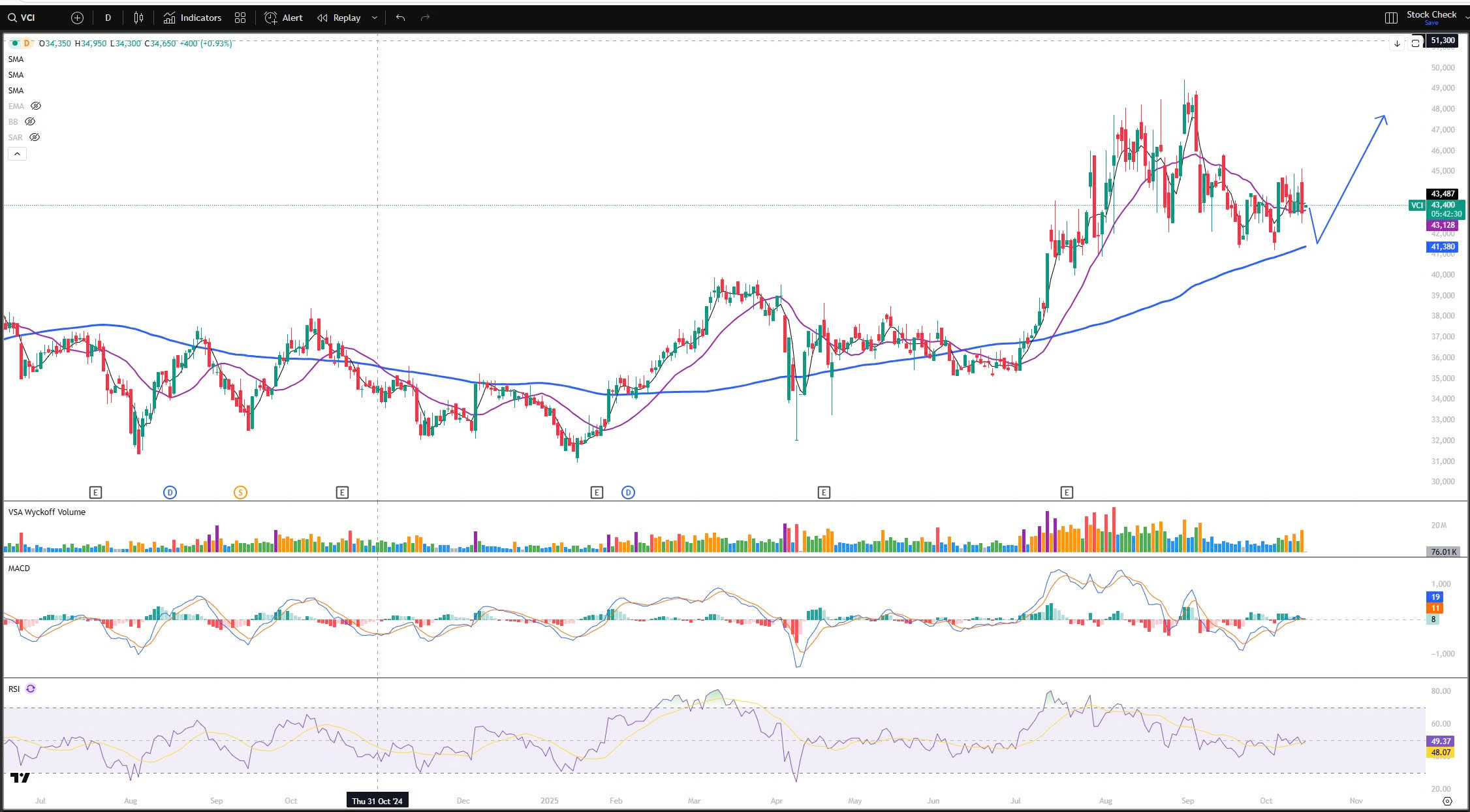Show the hidden EMA indicator
The height and width of the screenshot is (812, 1470).
pos(36,106)
